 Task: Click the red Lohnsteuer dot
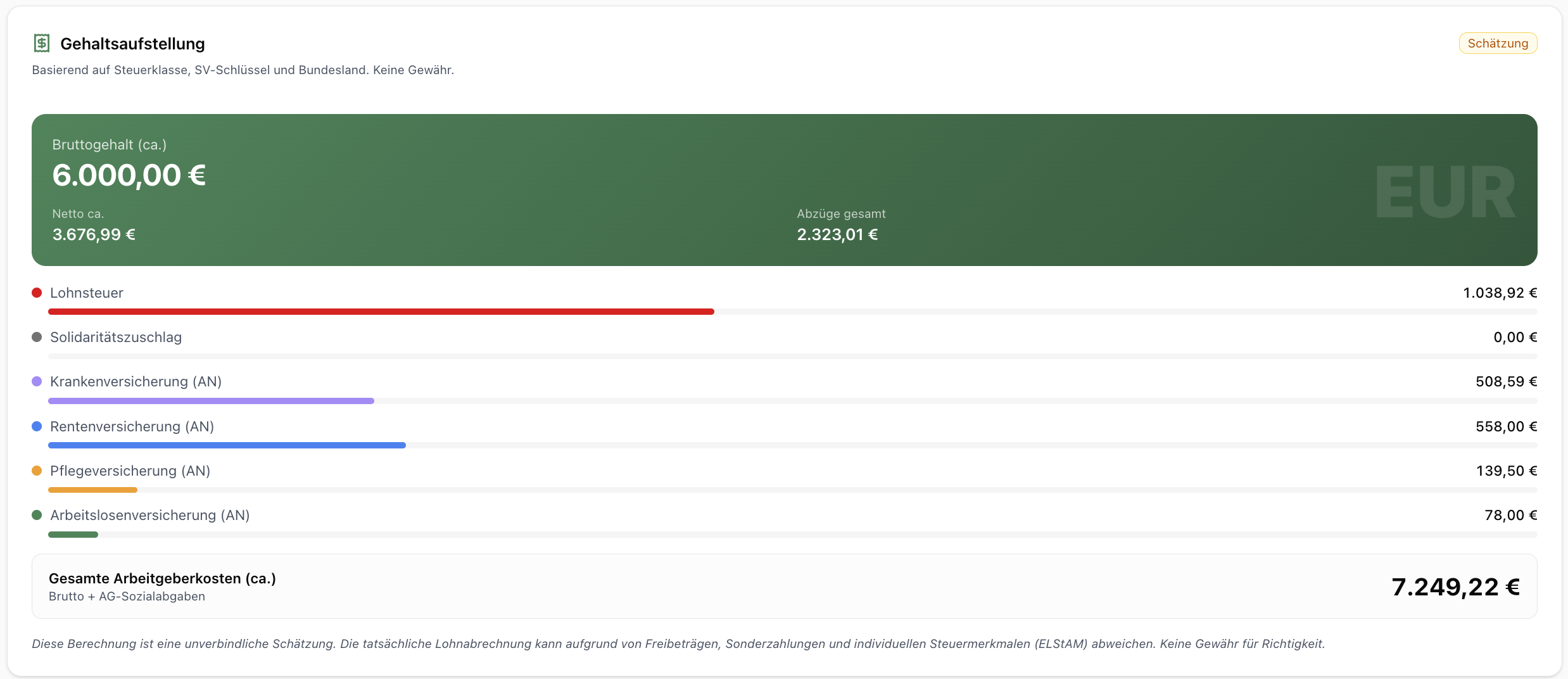[x=37, y=293]
